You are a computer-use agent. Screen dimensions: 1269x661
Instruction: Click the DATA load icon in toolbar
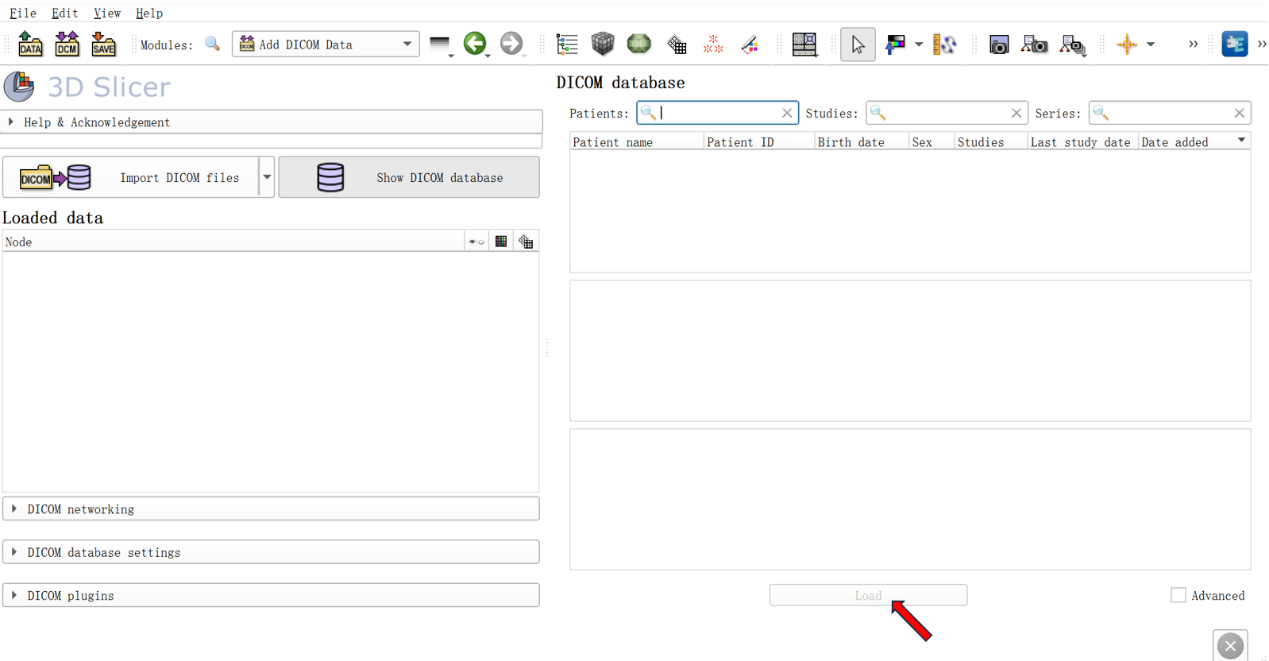point(30,44)
